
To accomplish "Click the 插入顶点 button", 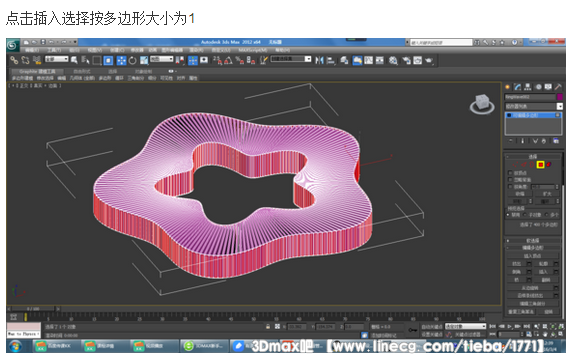I will coord(533,256).
